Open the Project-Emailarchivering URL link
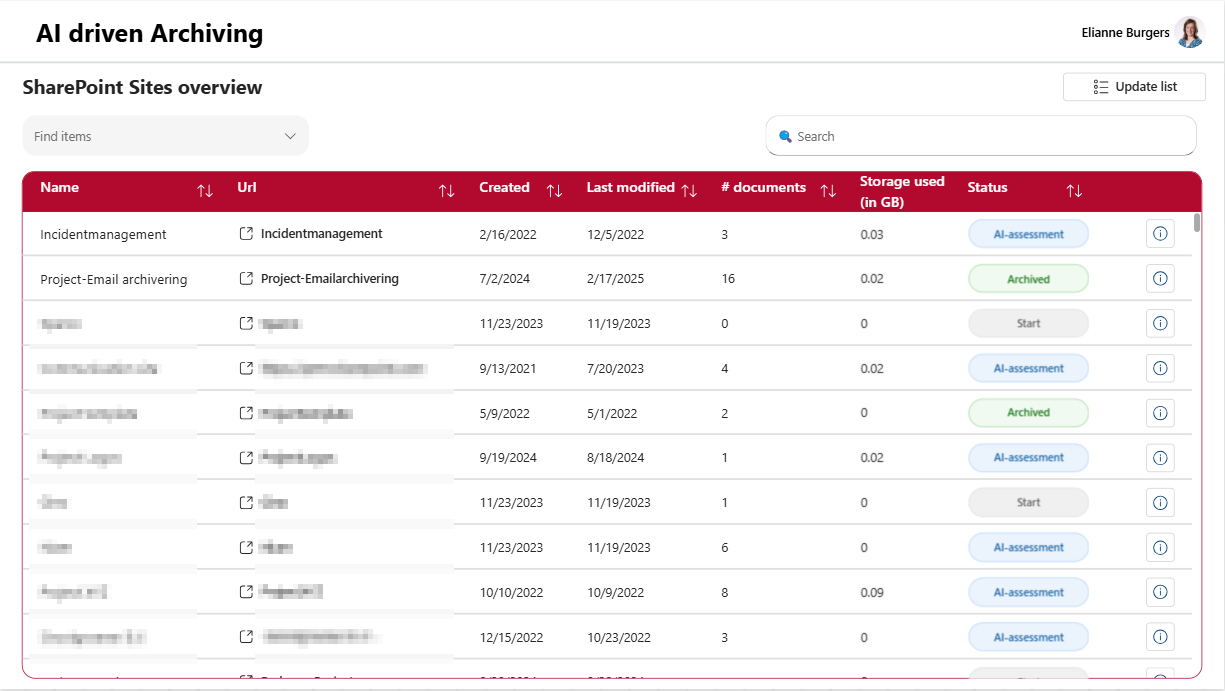 [x=329, y=279]
